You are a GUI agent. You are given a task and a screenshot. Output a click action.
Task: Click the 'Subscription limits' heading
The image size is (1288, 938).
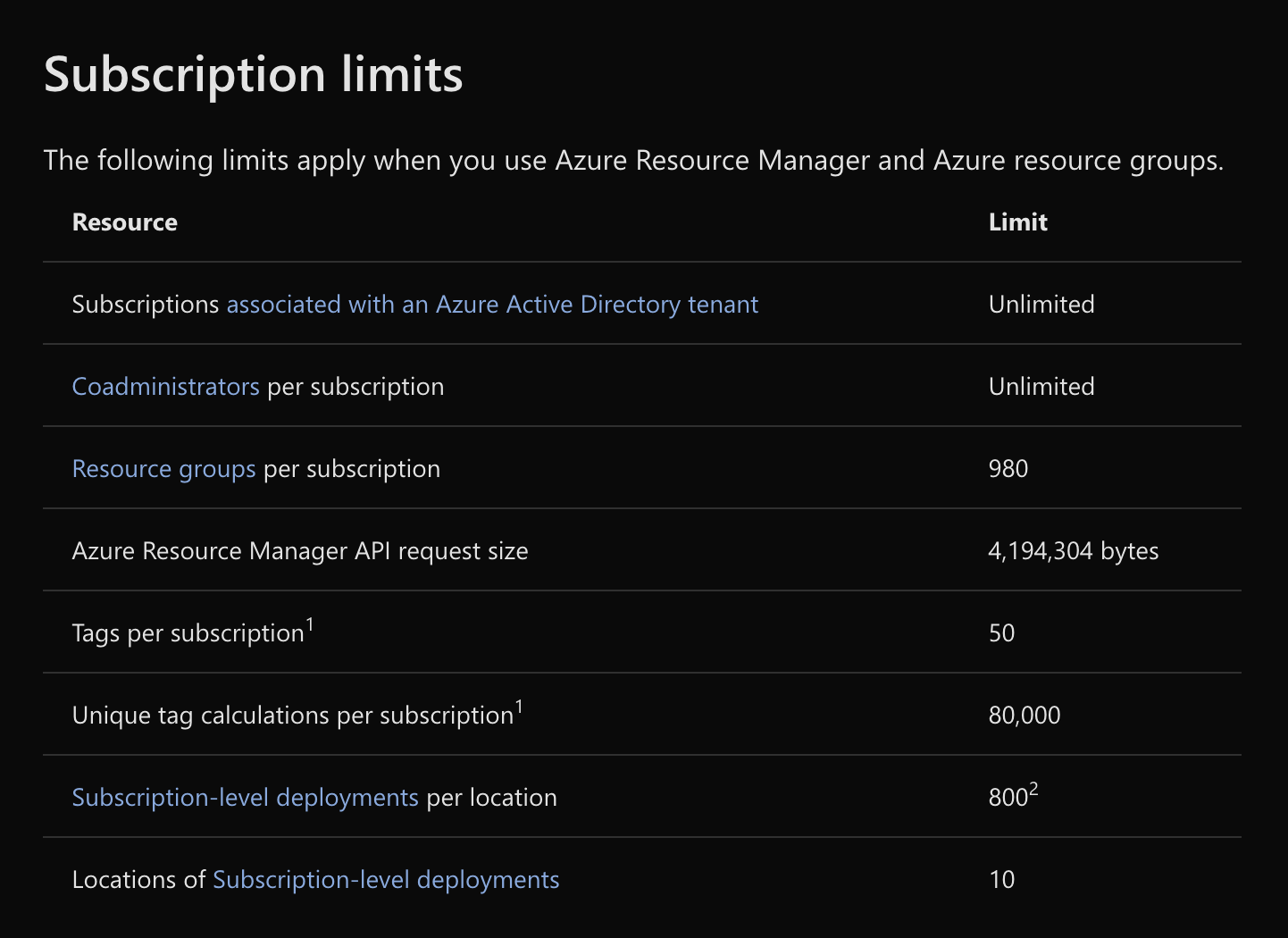tap(254, 74)
